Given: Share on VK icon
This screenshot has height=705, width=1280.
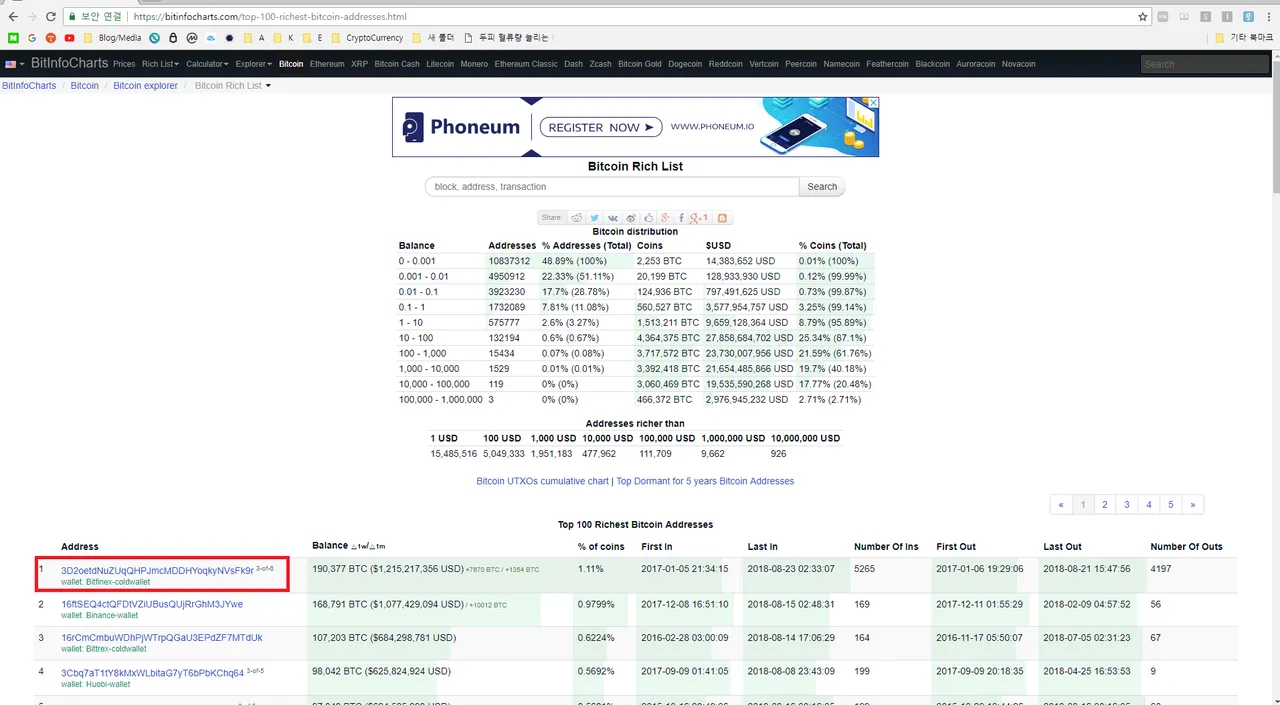Looking at the screenshot, I should [612, 217].
